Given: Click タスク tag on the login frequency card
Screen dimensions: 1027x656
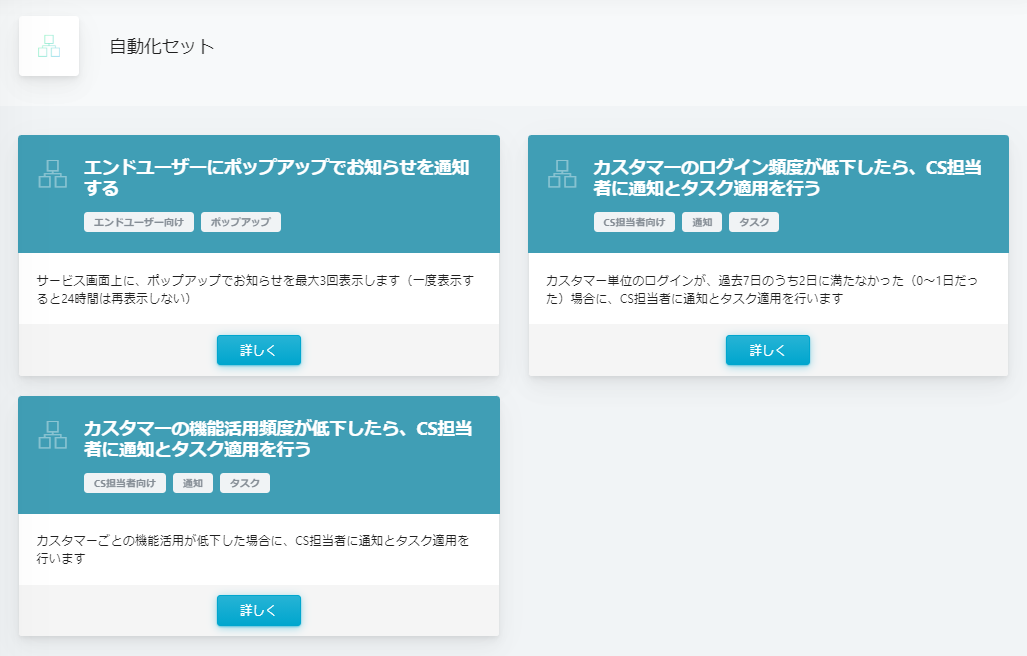Looking at the screenshot, I should (x=754, y=222).
